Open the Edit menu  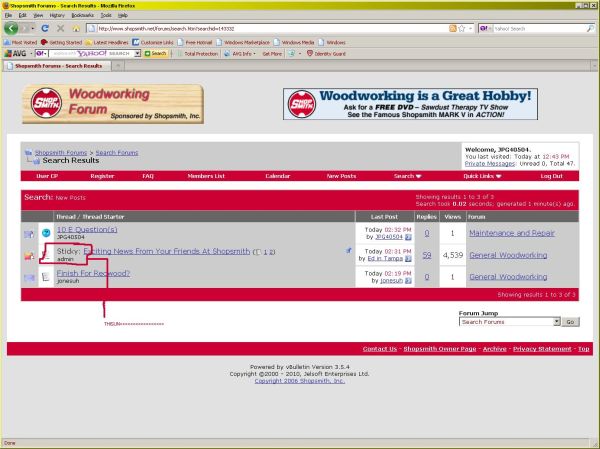pos(23,15)
